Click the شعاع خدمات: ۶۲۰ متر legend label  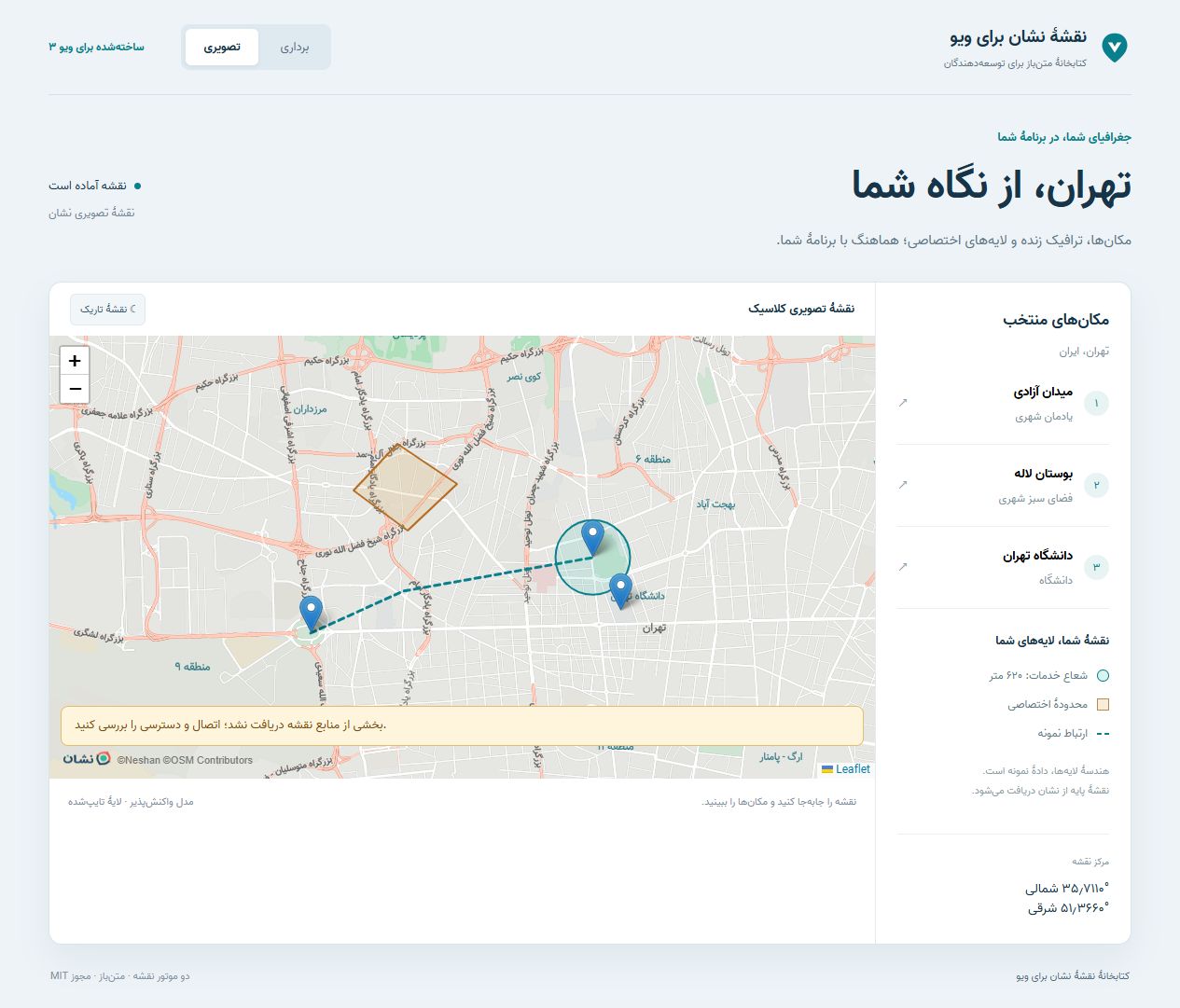(x=1038, y=676)
